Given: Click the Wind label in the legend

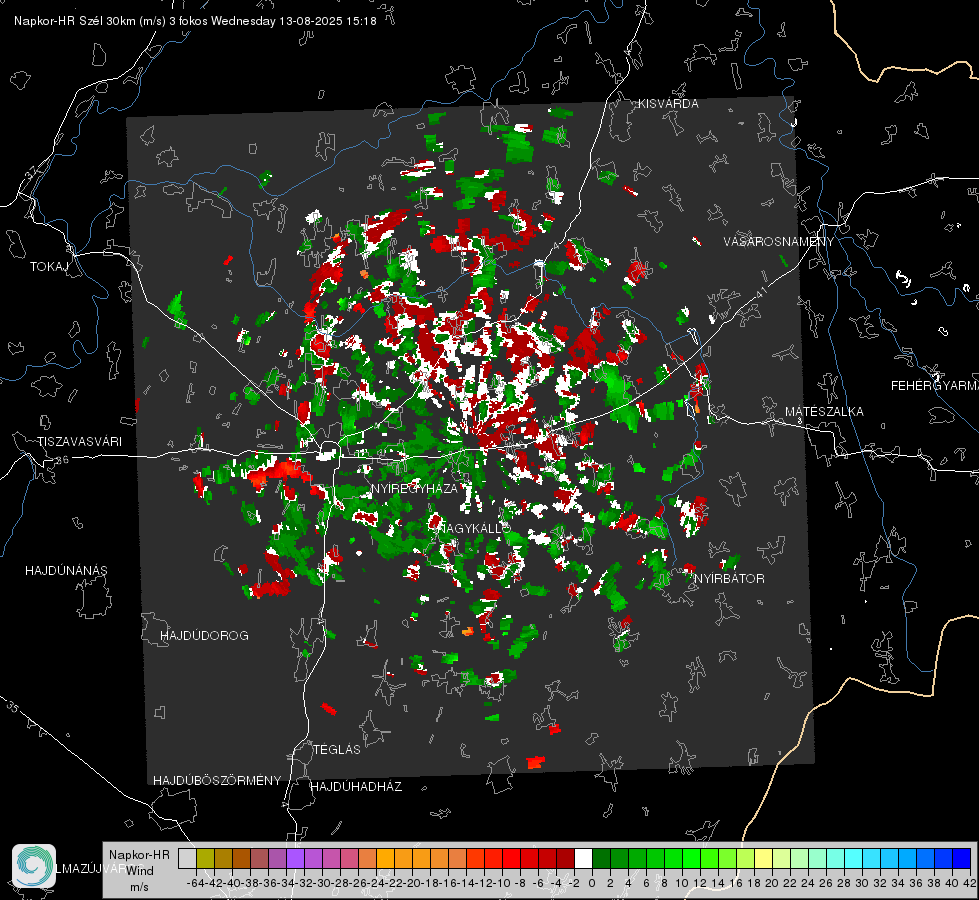Looking at the screenshot, I should click(140, 871).
